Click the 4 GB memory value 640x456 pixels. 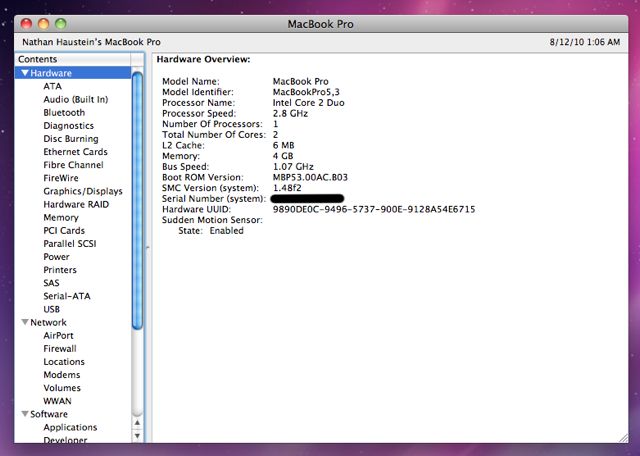click(283, 156)
